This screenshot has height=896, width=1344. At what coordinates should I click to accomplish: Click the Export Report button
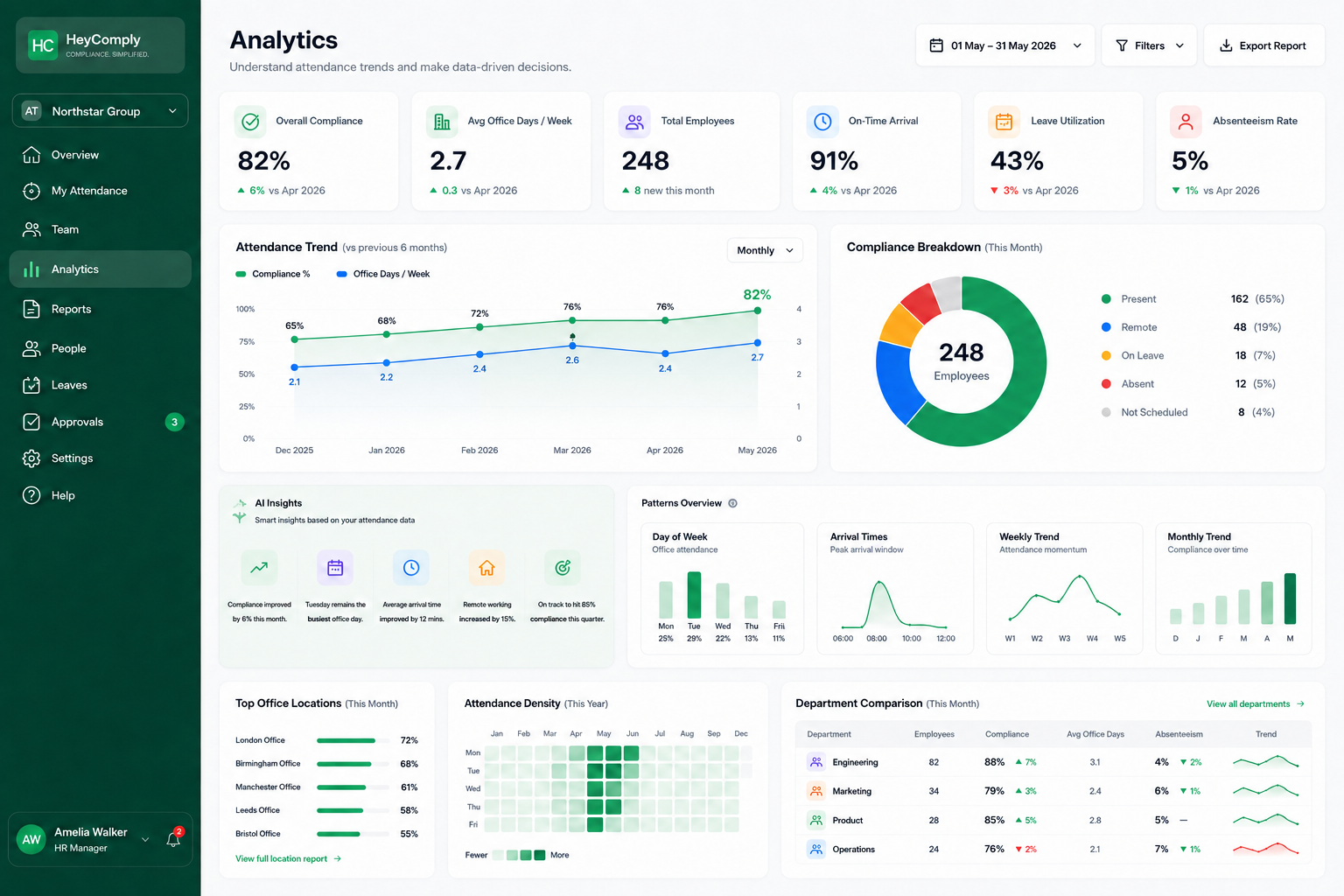(x=1263, y=45)
